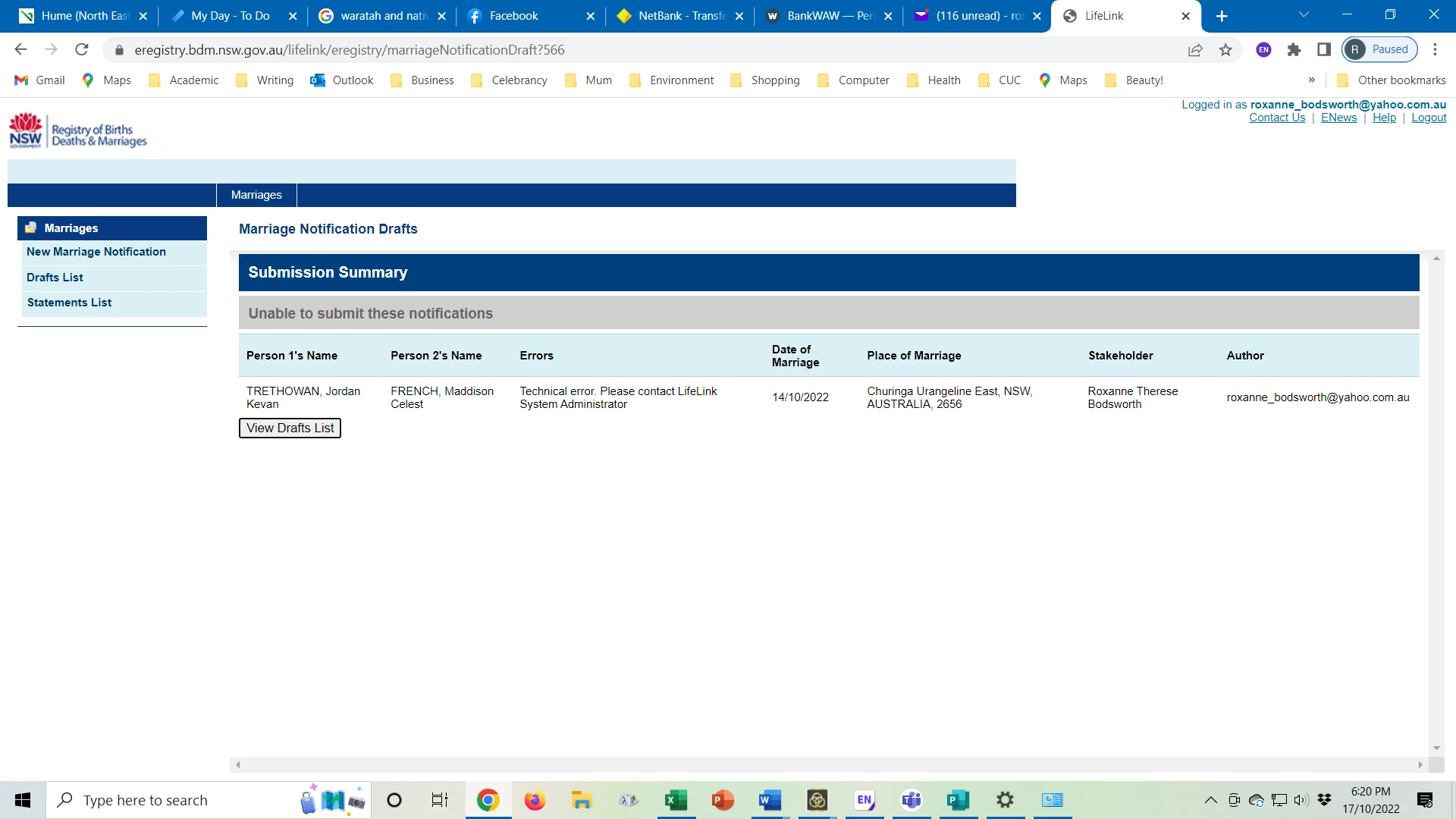Open Firefox from the taskbar
1456x819 pixels.
coord(535,800)
